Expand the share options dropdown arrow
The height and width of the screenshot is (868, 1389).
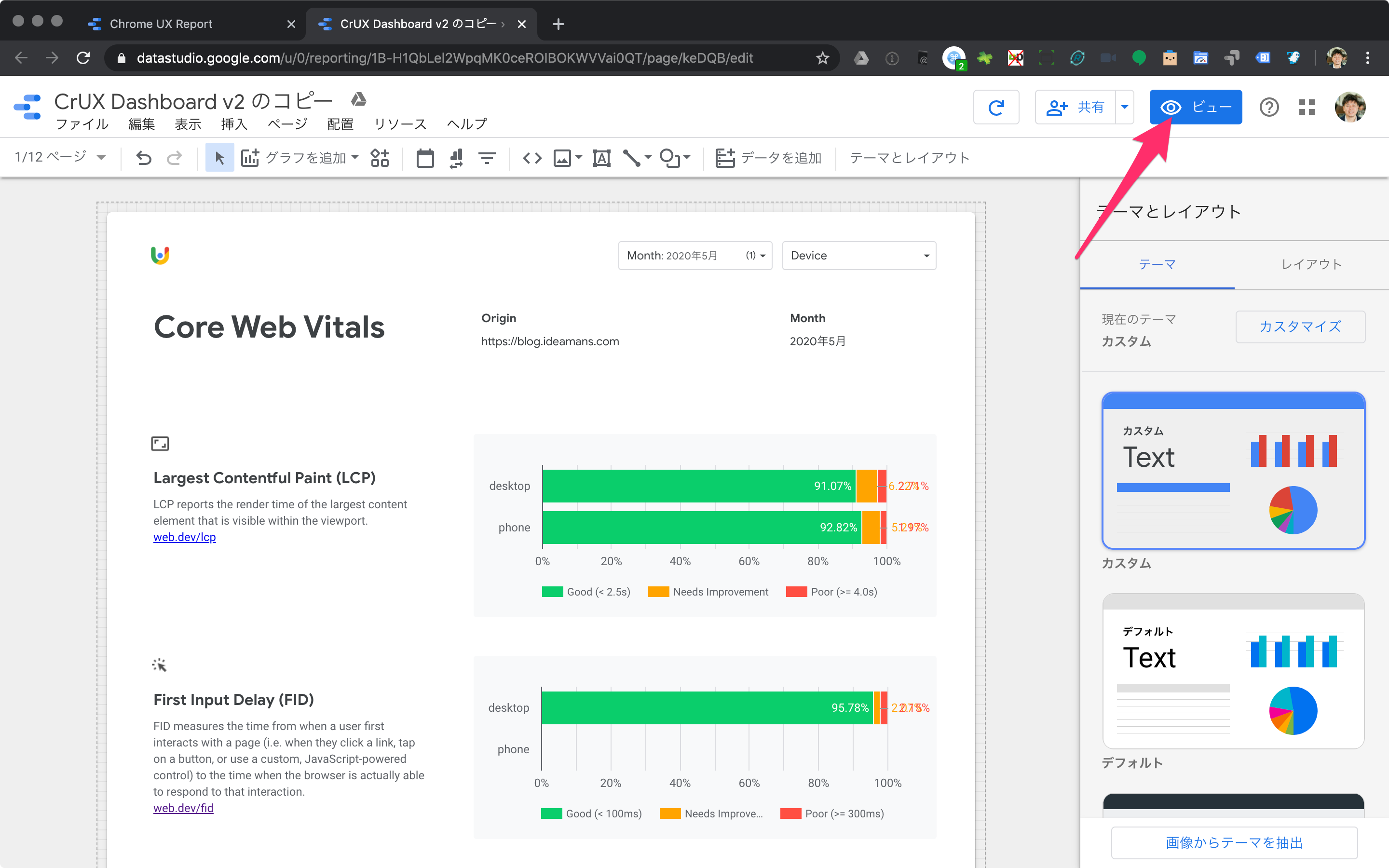click(x=1125, y=108)
